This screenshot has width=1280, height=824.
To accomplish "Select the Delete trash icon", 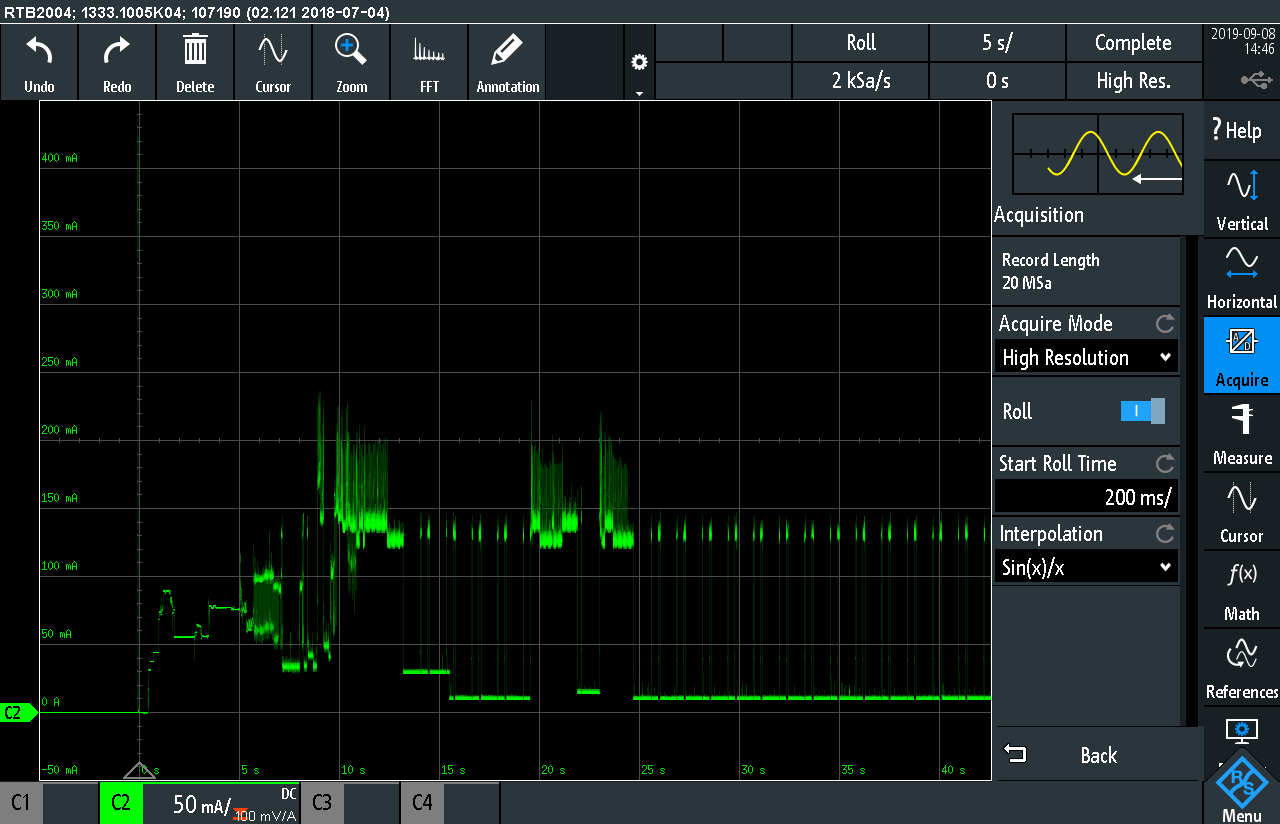I will 195,50.
